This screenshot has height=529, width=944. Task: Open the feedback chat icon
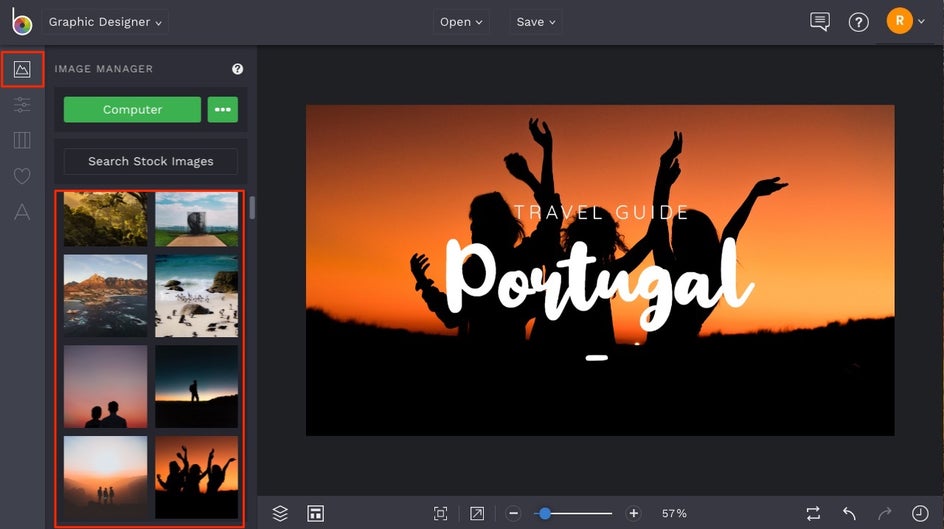coord(820,22)
